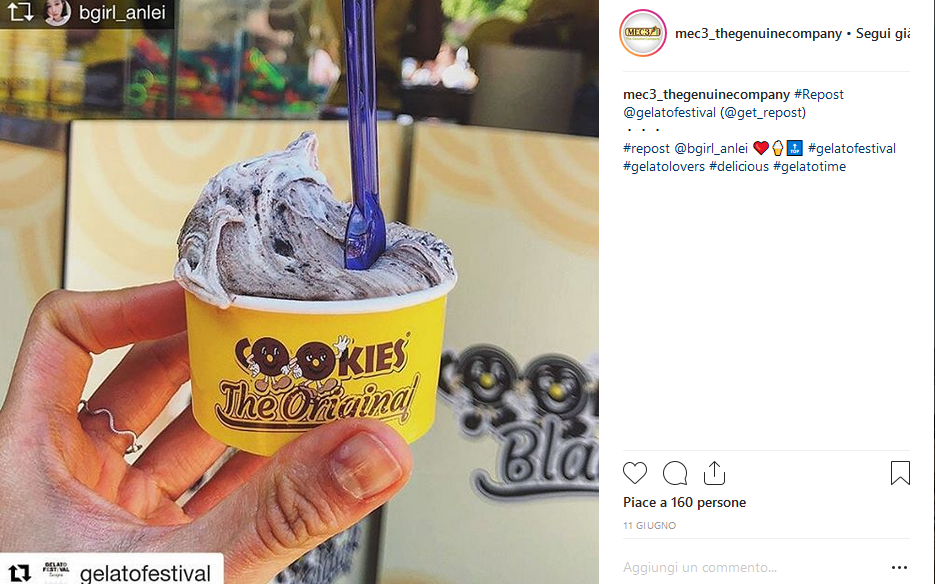Open mec3_thegenuinecompany profile picture
The image size is (936, 584).
[643, 33]
